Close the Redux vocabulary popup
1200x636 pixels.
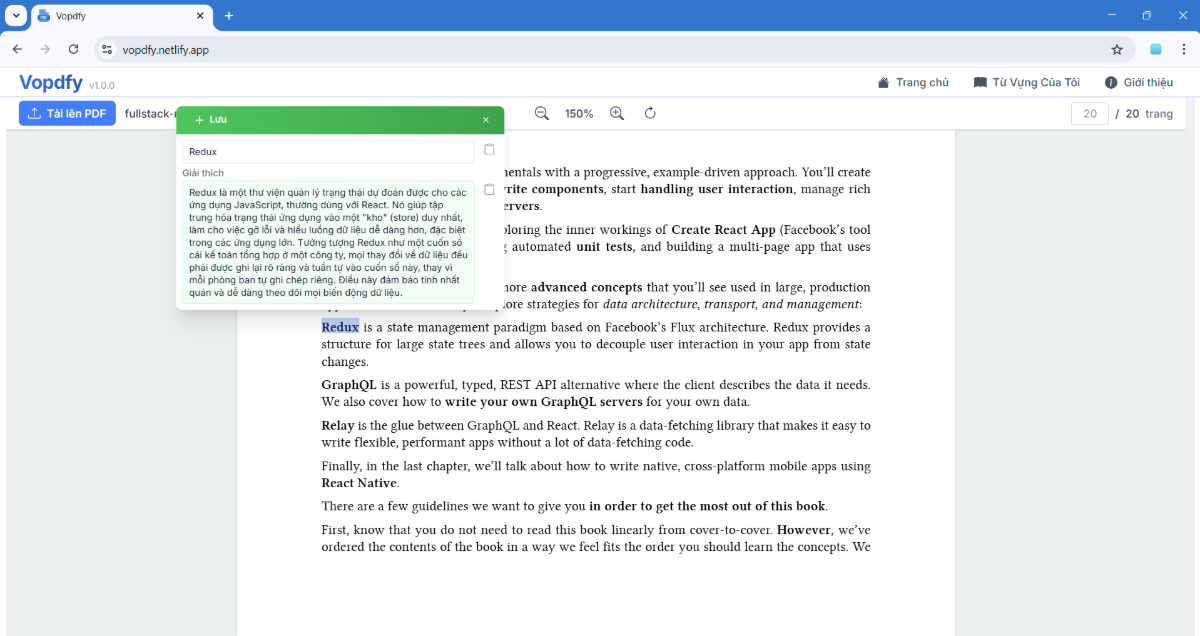point(486,119)
